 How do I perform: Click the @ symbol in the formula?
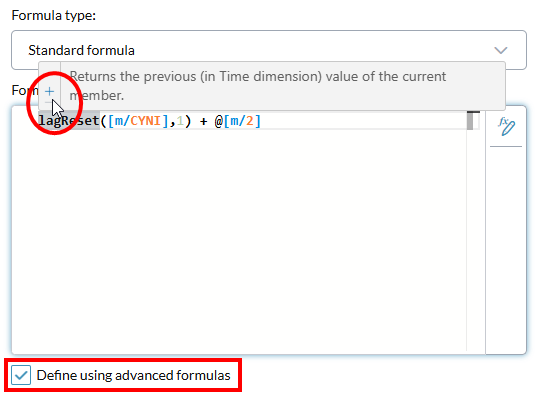click(x=219, y=121)
